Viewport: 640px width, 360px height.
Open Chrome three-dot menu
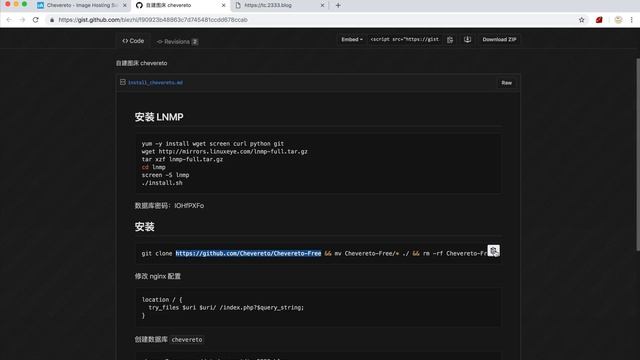coord(631,20)
